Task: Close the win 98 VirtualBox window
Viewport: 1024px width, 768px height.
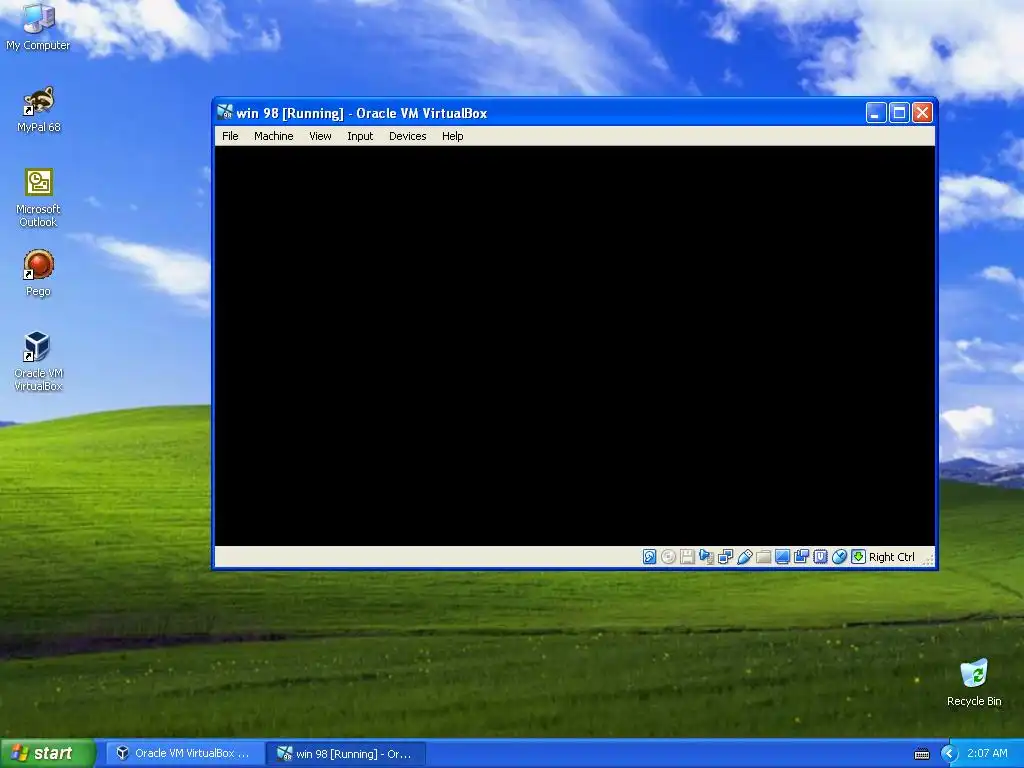Action: 922,113
